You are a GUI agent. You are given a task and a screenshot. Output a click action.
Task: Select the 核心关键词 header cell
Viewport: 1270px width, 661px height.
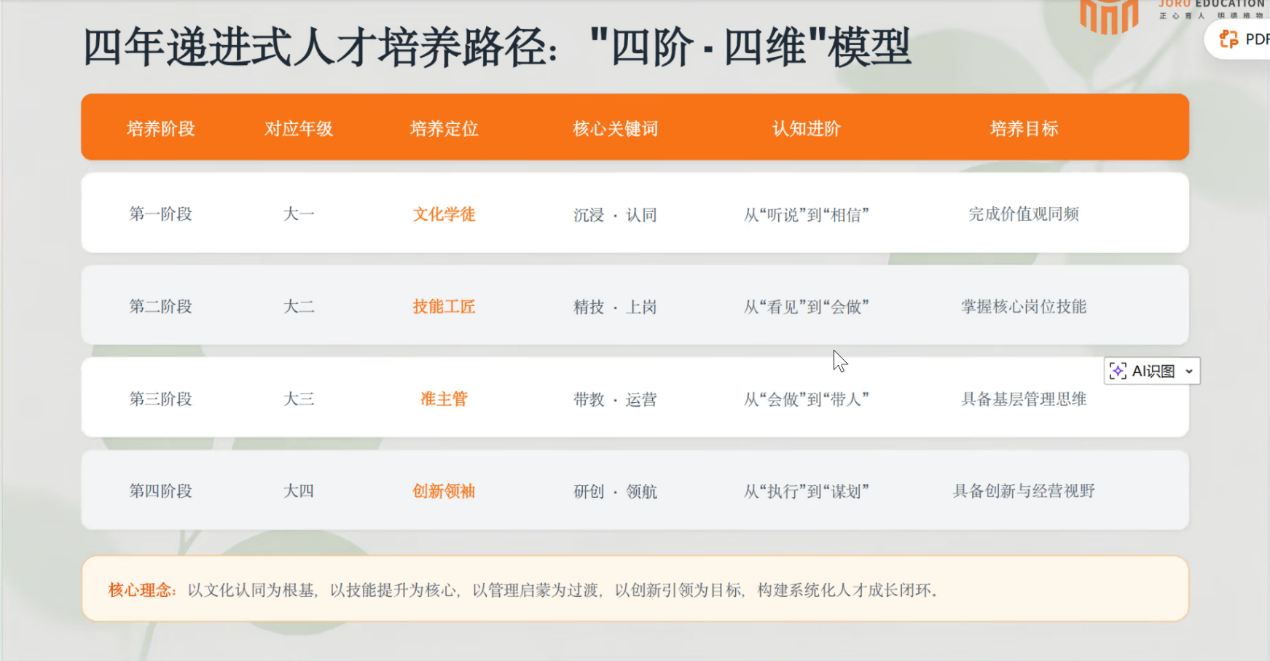[x=615, y=128]
